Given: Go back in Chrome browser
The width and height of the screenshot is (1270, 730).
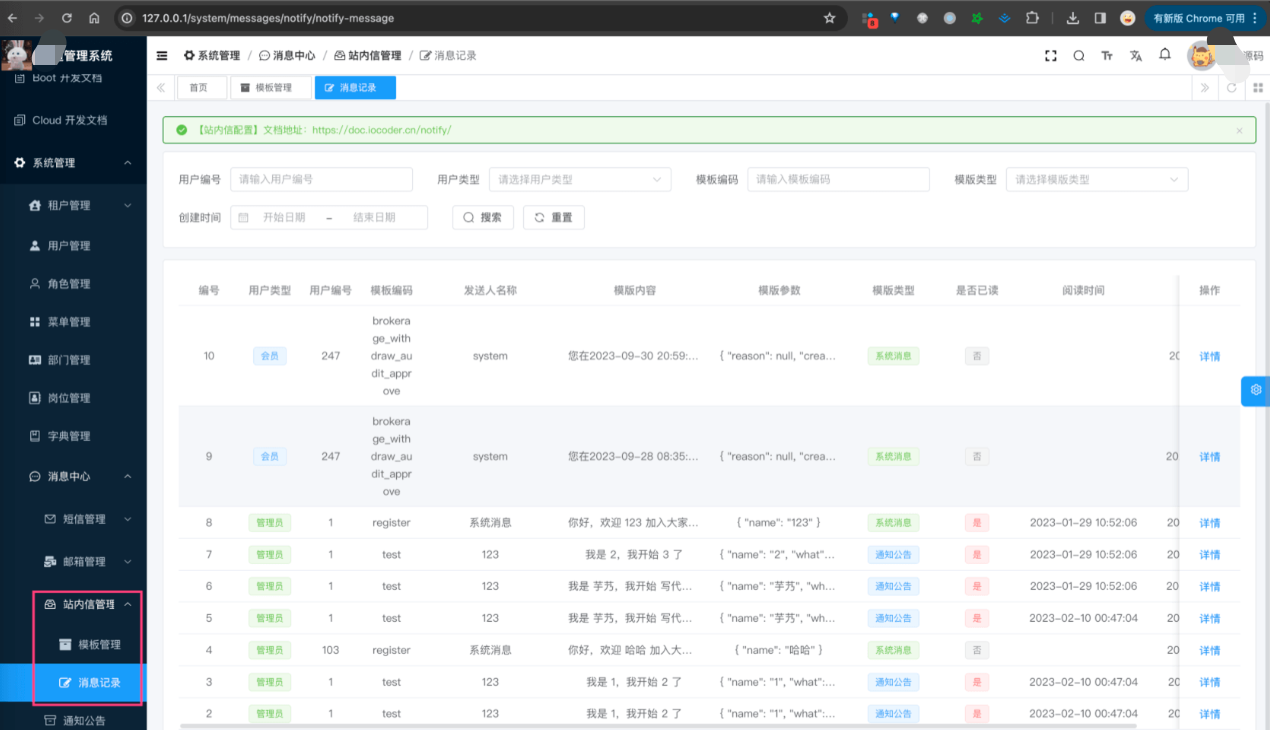Looking at the screenshot, I should 13,18.
